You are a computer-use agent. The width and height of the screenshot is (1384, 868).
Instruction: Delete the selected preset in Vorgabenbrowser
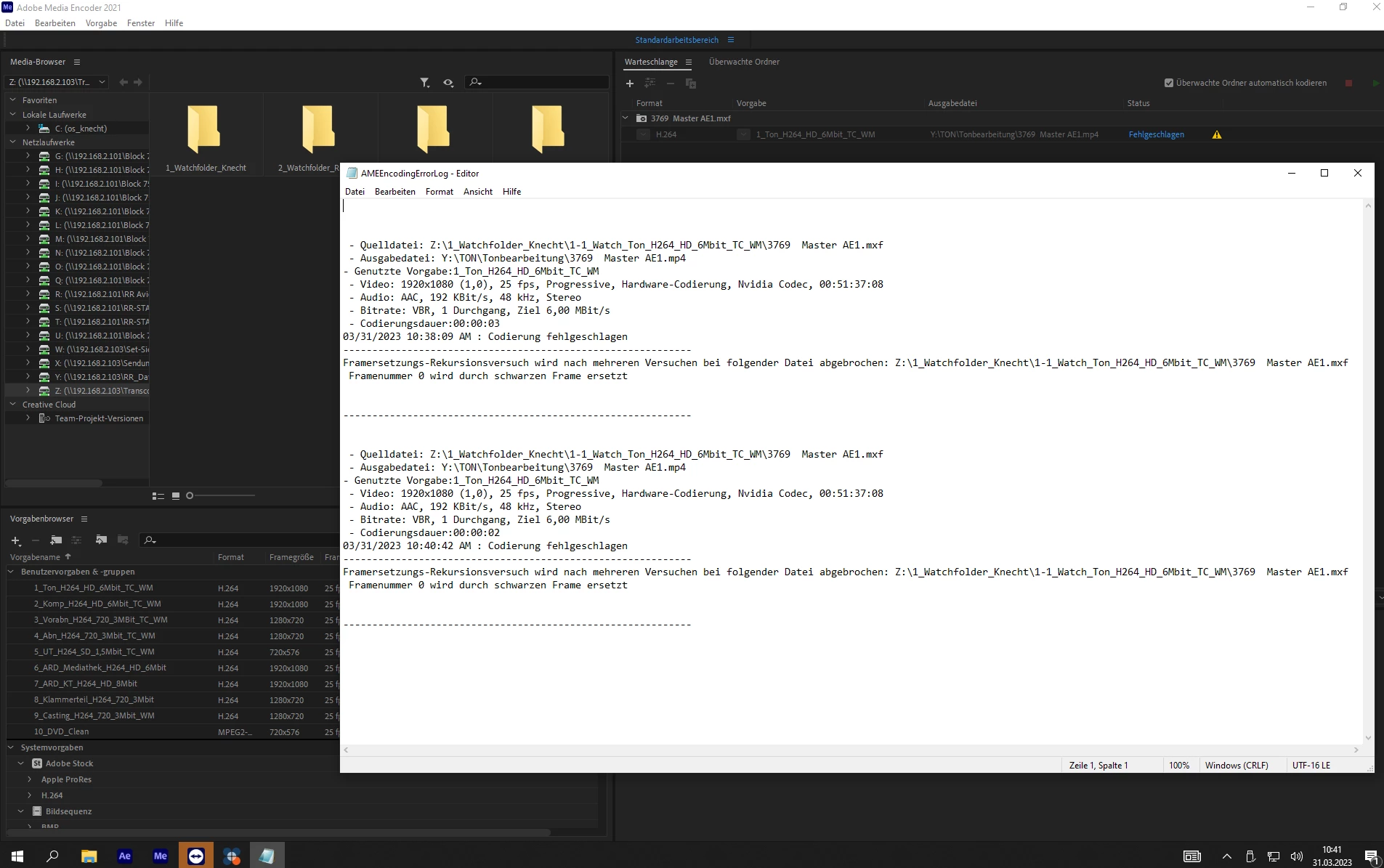click(x=35, y=540)
